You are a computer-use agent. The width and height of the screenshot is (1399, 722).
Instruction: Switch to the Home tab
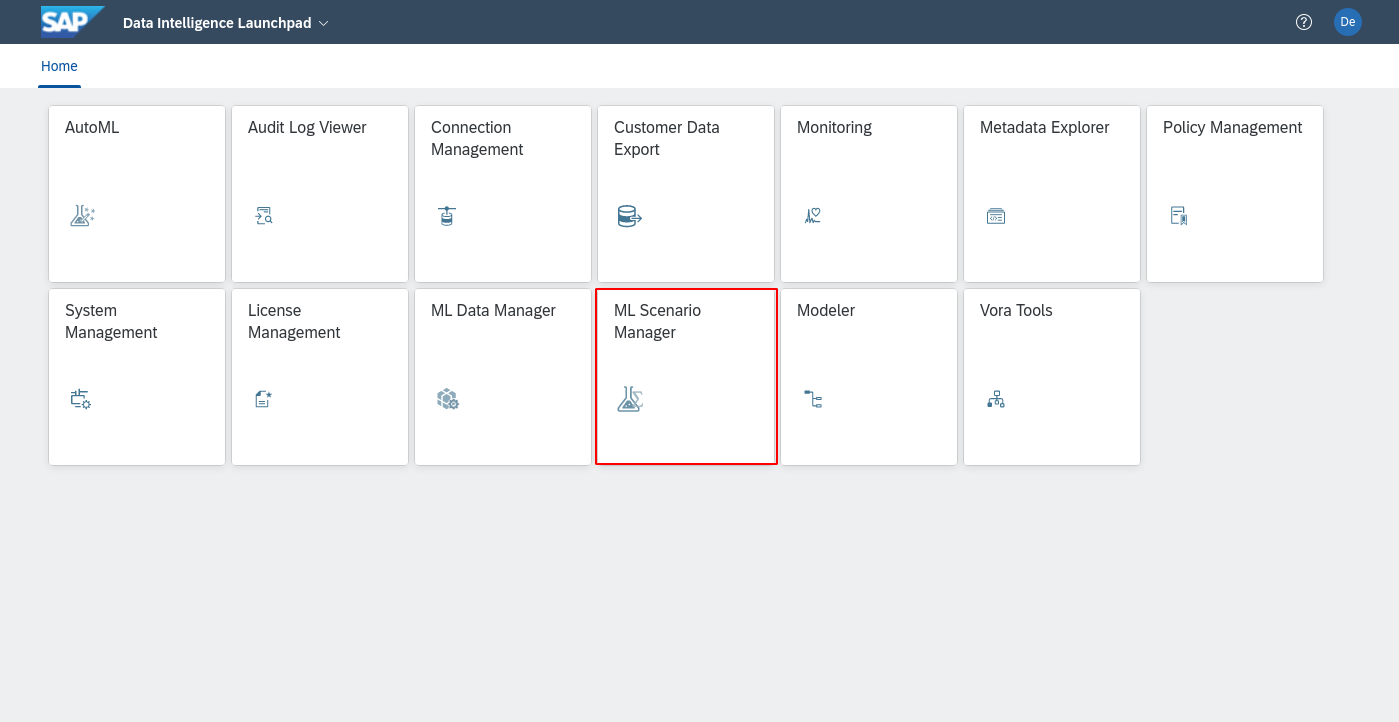[59, 66]
